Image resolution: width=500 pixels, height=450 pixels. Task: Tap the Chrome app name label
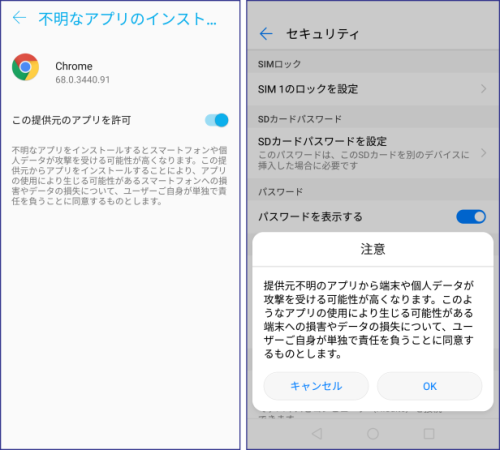click(x=74, y=66)
